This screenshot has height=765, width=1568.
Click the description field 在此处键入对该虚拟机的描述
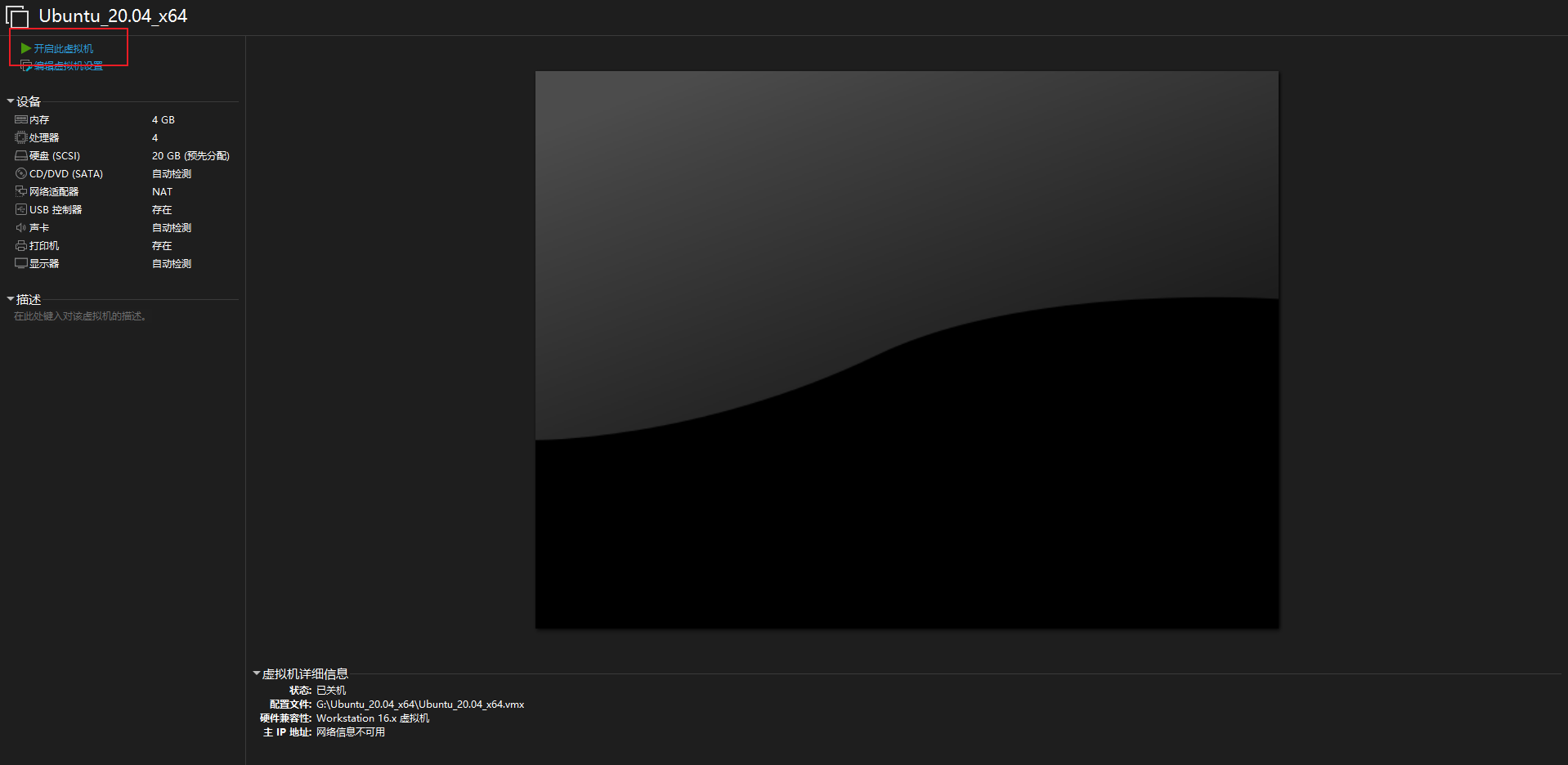pos(81,316)
